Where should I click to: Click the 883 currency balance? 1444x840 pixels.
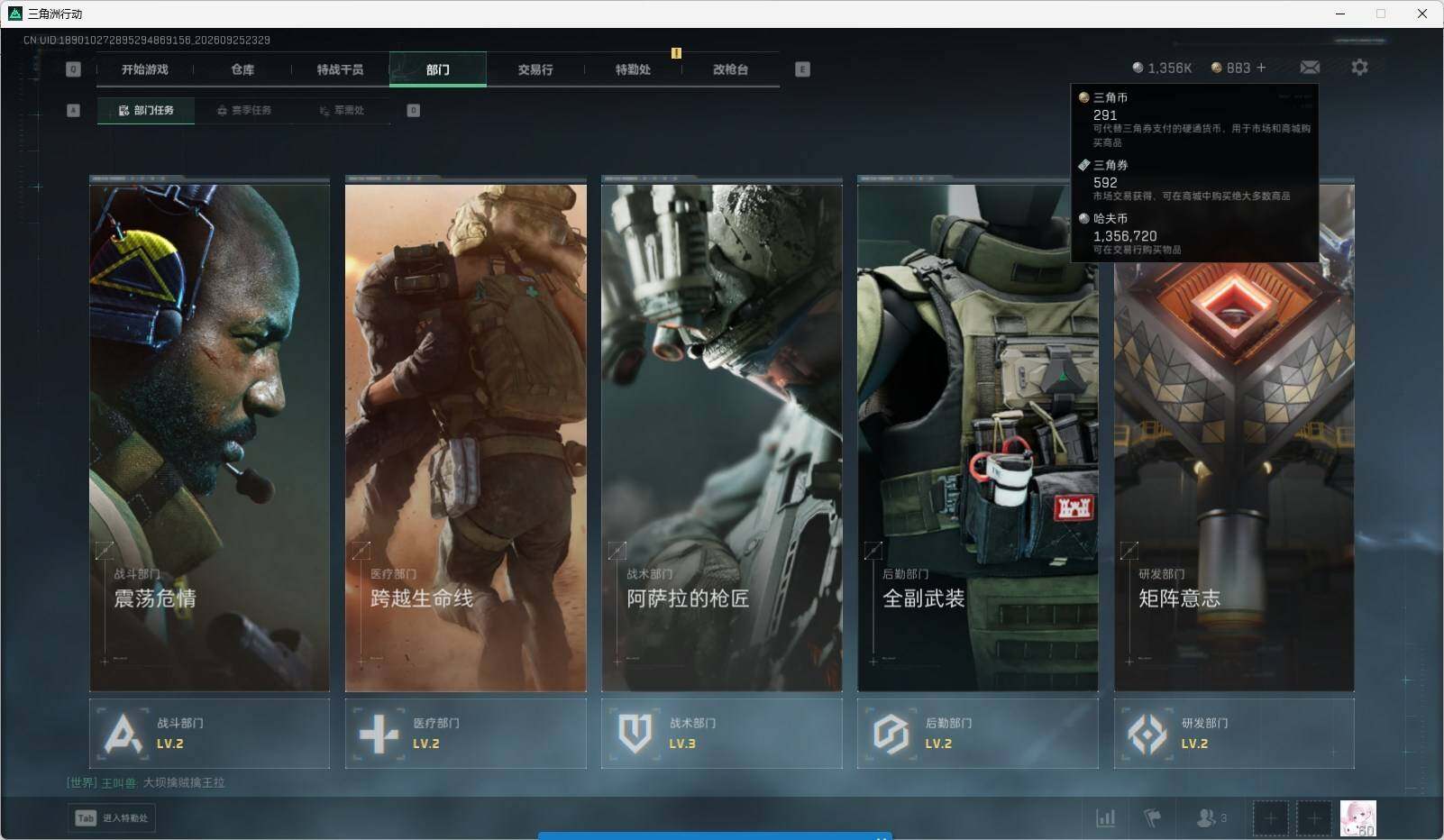tap(1238, 68)
